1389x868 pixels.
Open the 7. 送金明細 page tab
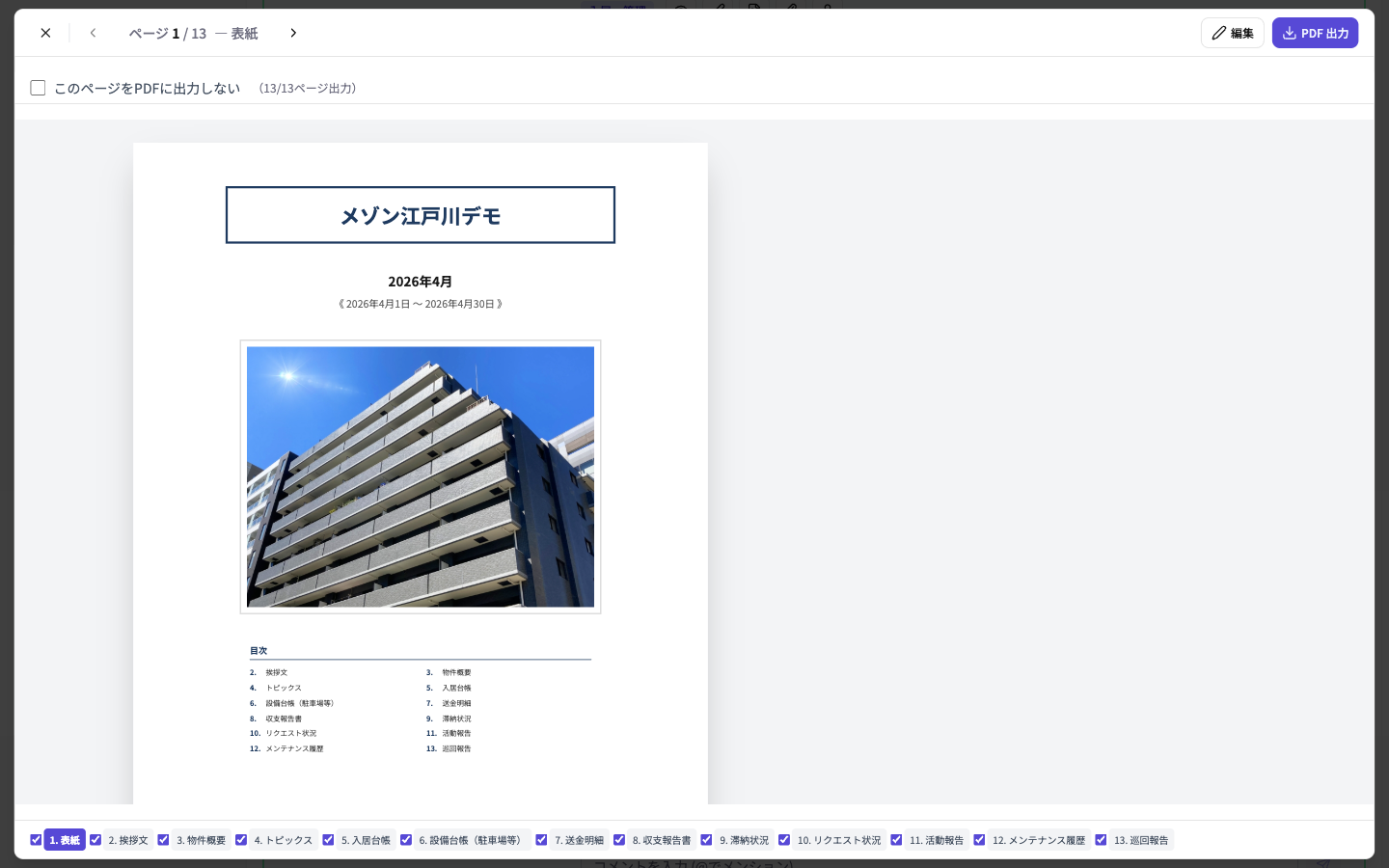pyautogui.click(x=579, y=840)
